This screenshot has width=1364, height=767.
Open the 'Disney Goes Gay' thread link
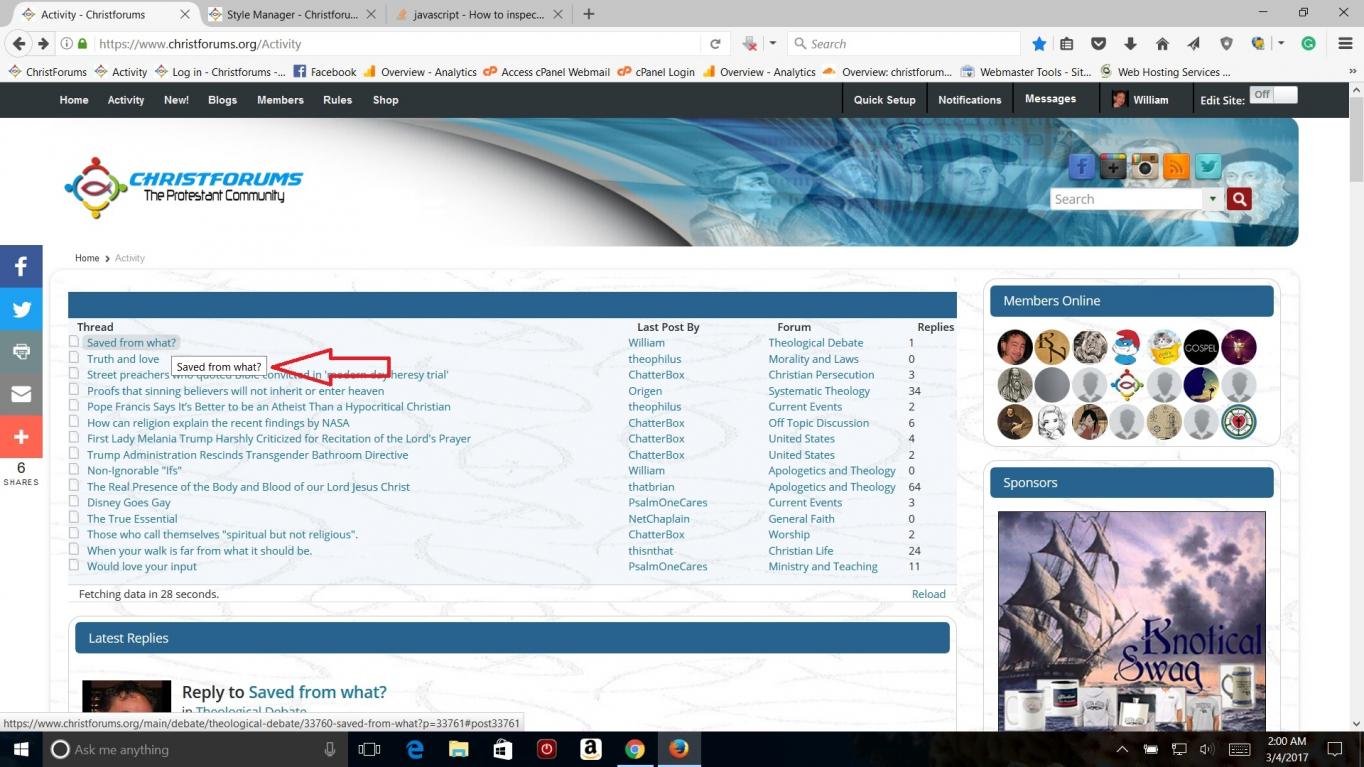coord(129,502)
